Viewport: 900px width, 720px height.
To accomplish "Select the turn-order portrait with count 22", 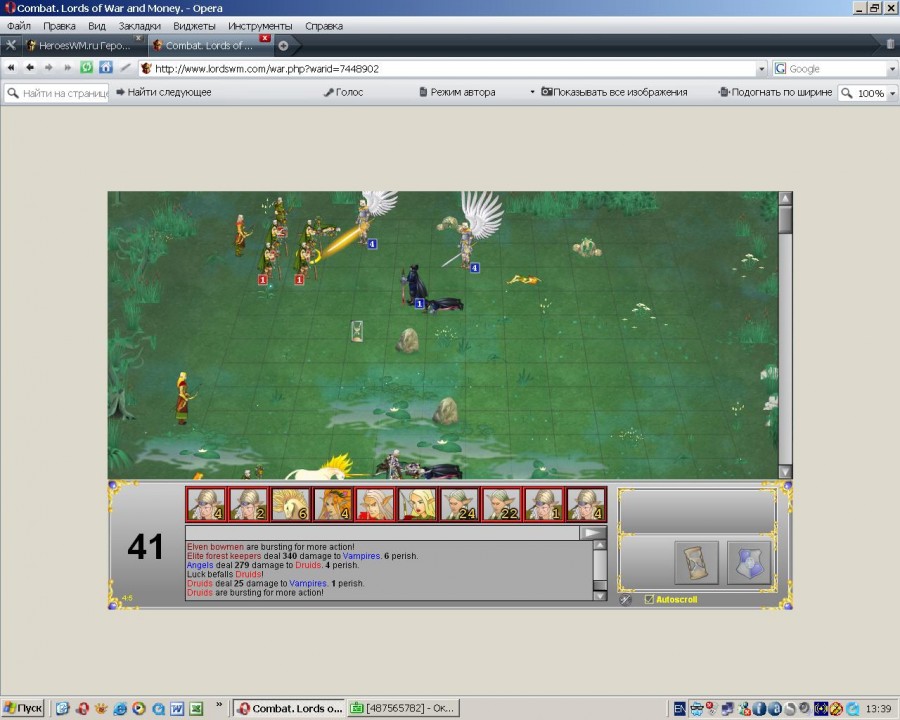I will [502, 504].
